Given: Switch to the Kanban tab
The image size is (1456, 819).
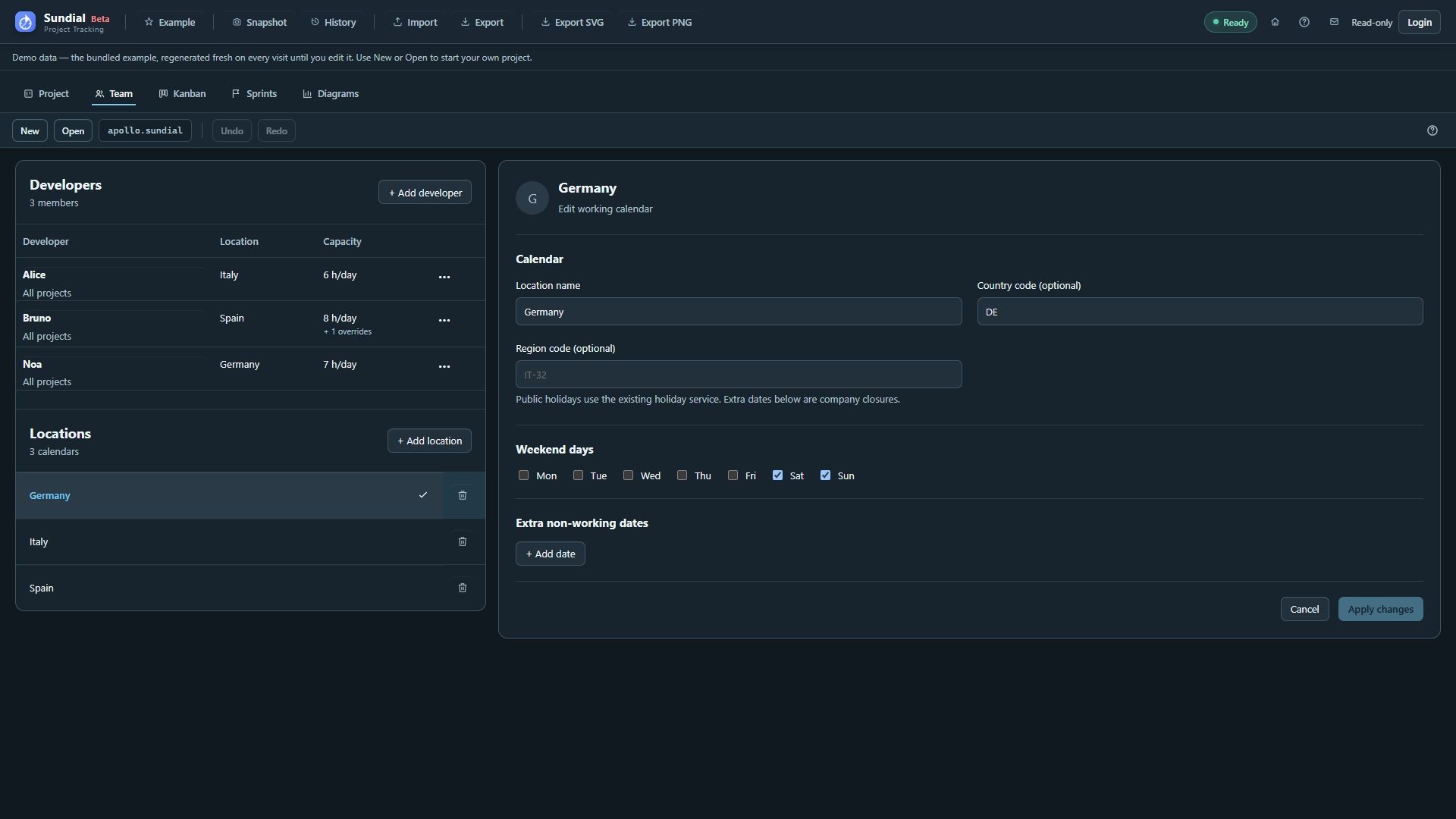Looking at the screenshot, I should 182,94.
